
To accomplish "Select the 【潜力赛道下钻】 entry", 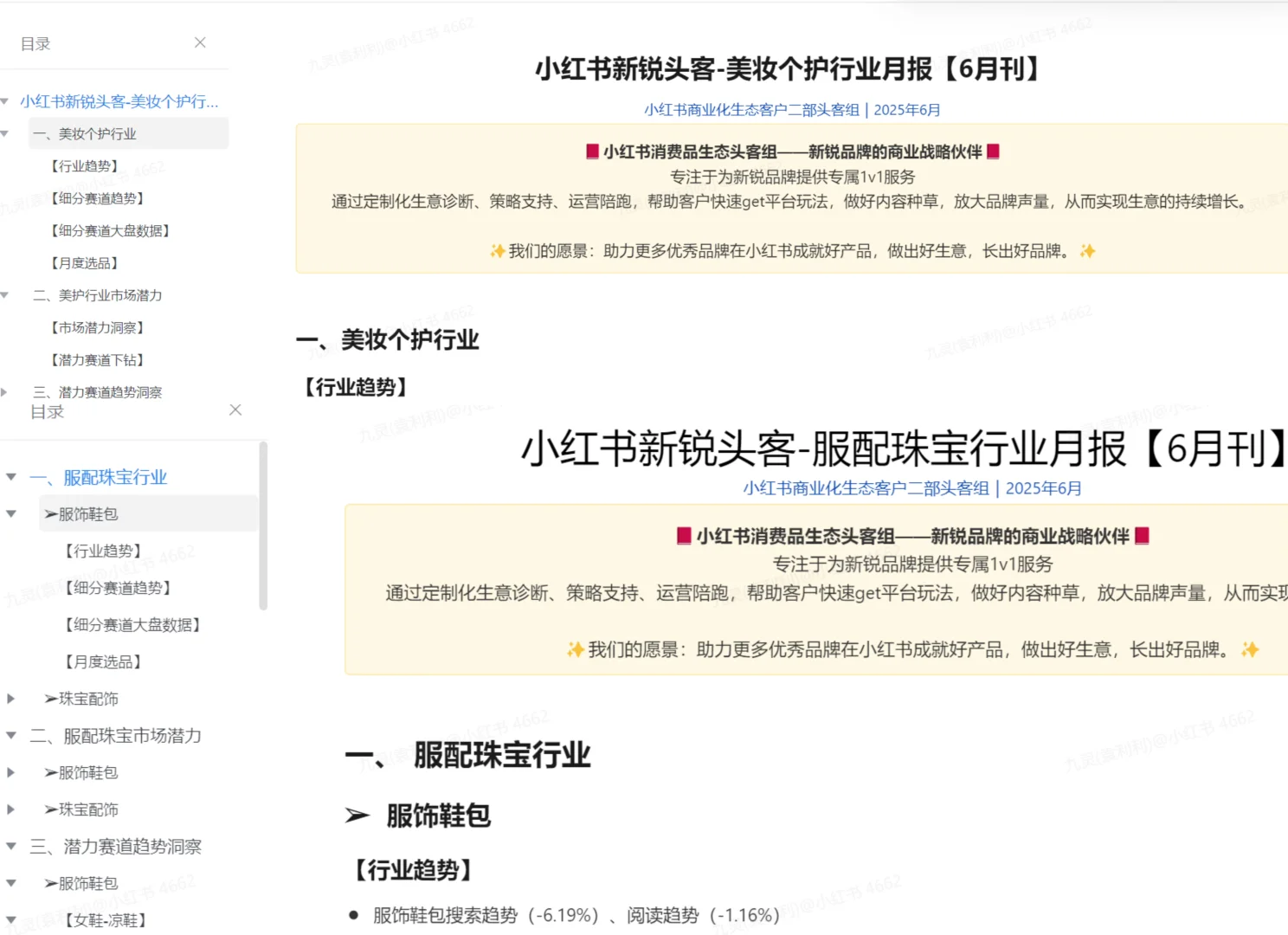I will coord(98,359).
